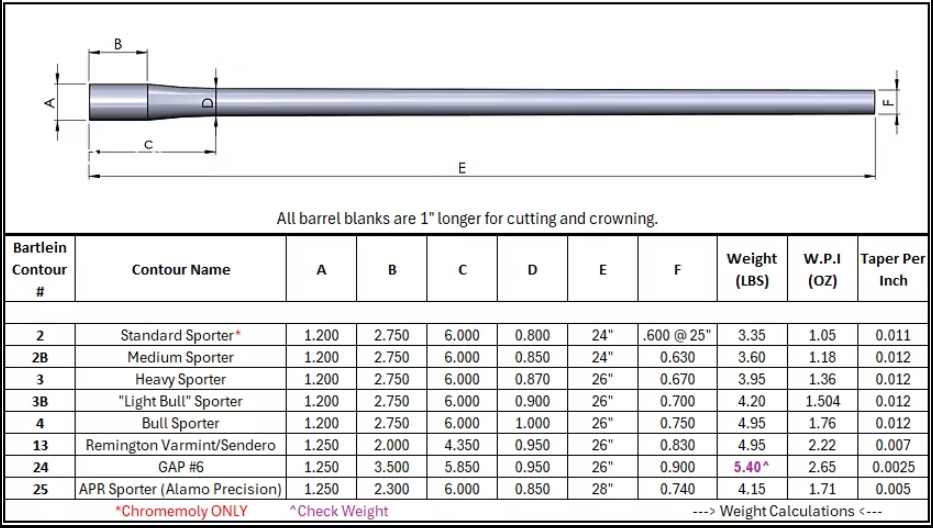Click the 'C' dimension label below the barrel
This screenshot has height=528, width=933.
coord(148,144)
